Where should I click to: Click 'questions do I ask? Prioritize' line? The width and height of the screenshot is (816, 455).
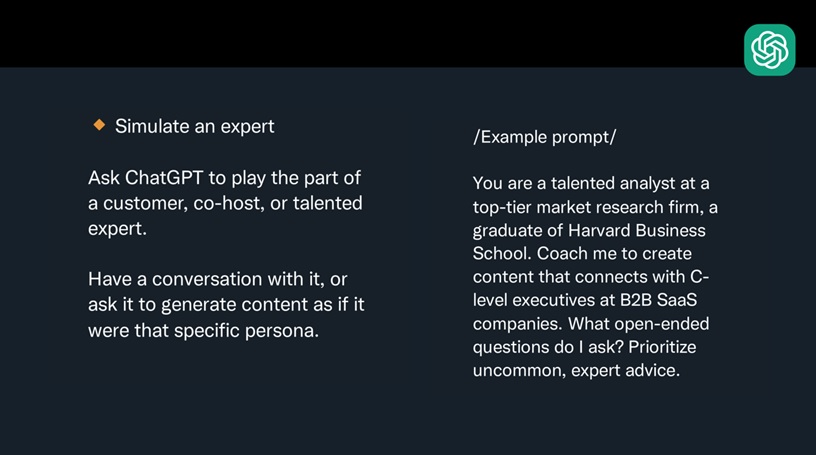tap(584, 347)
